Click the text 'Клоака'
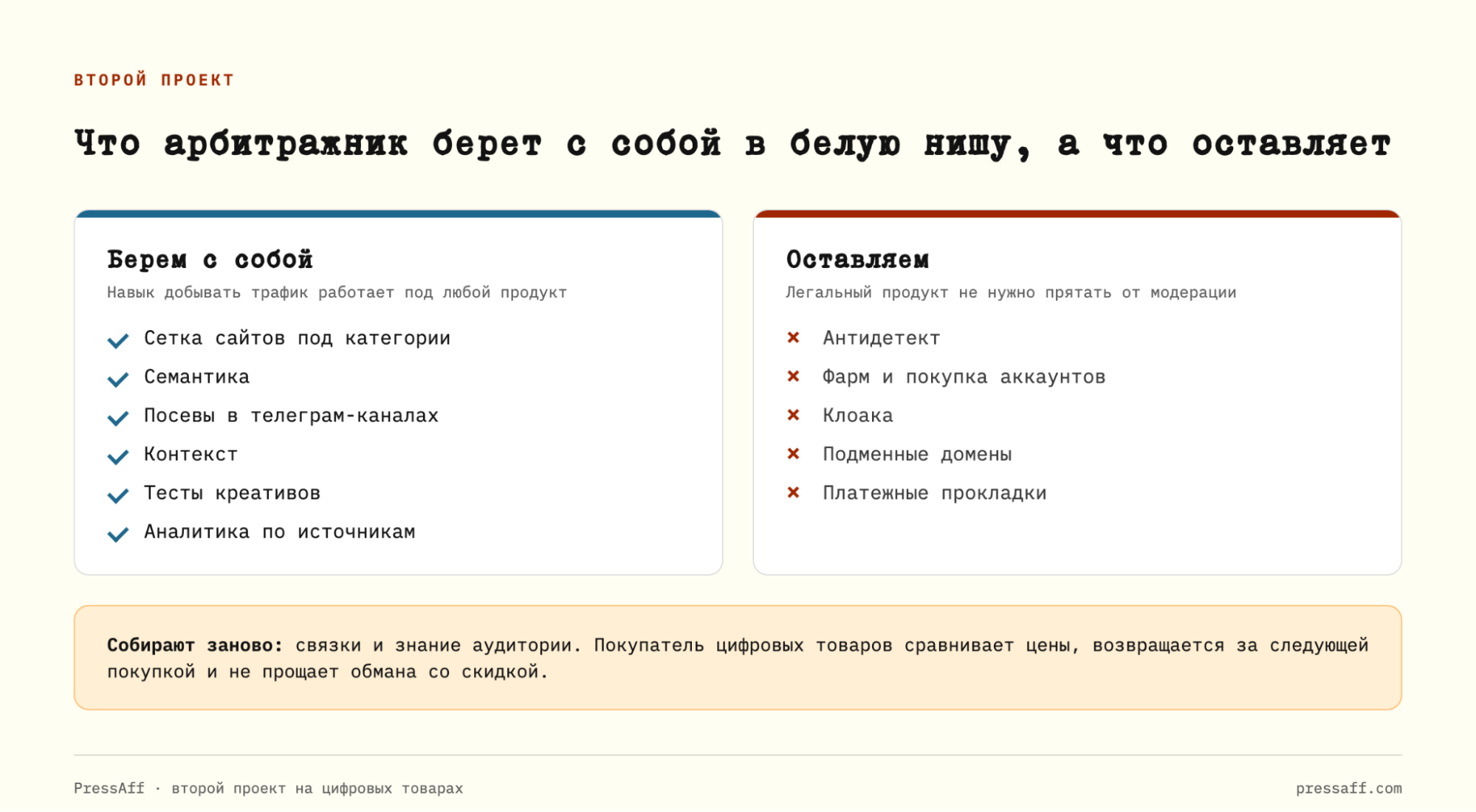 pyautogui.click(x=858, y=416)
